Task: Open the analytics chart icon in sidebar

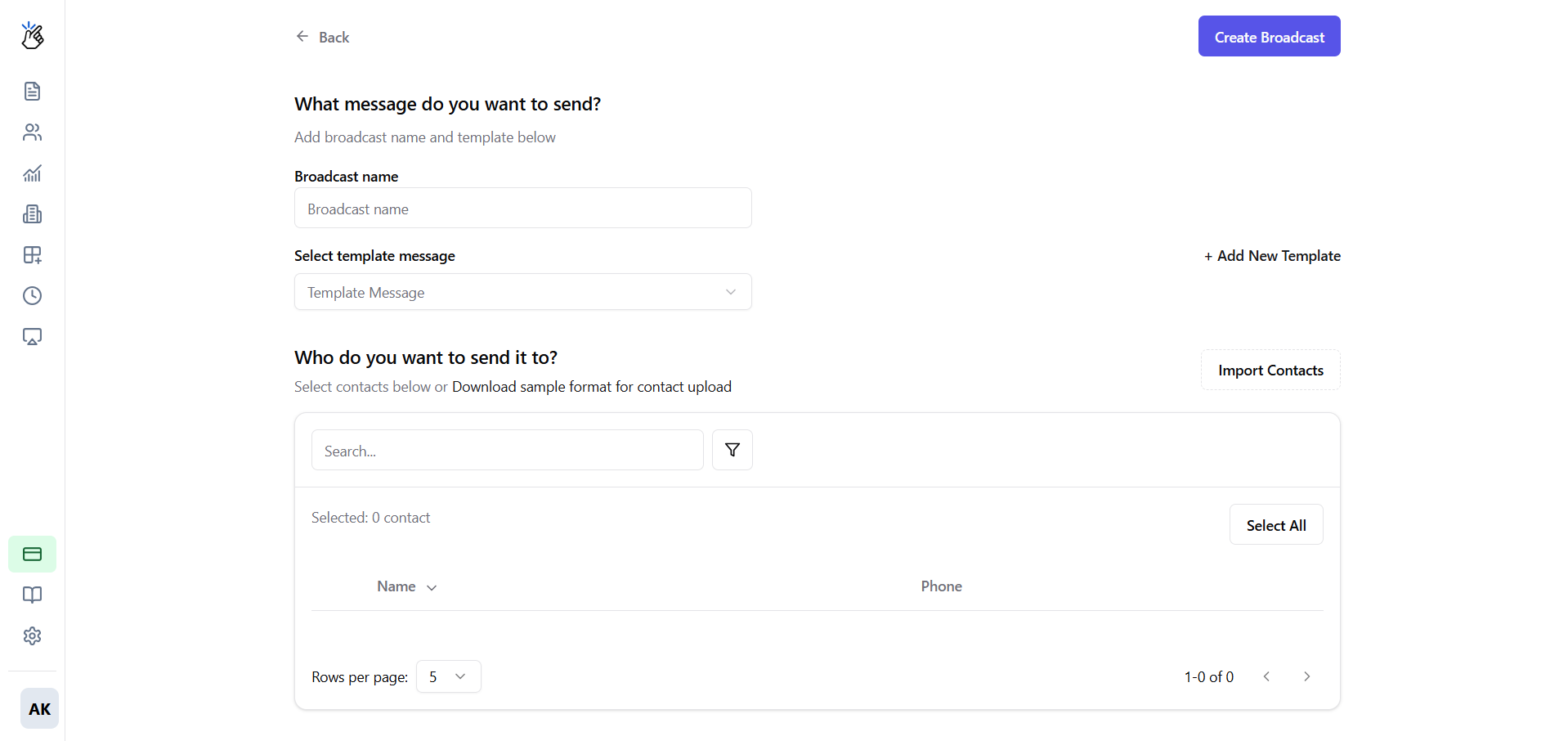Action: (32, 173)
